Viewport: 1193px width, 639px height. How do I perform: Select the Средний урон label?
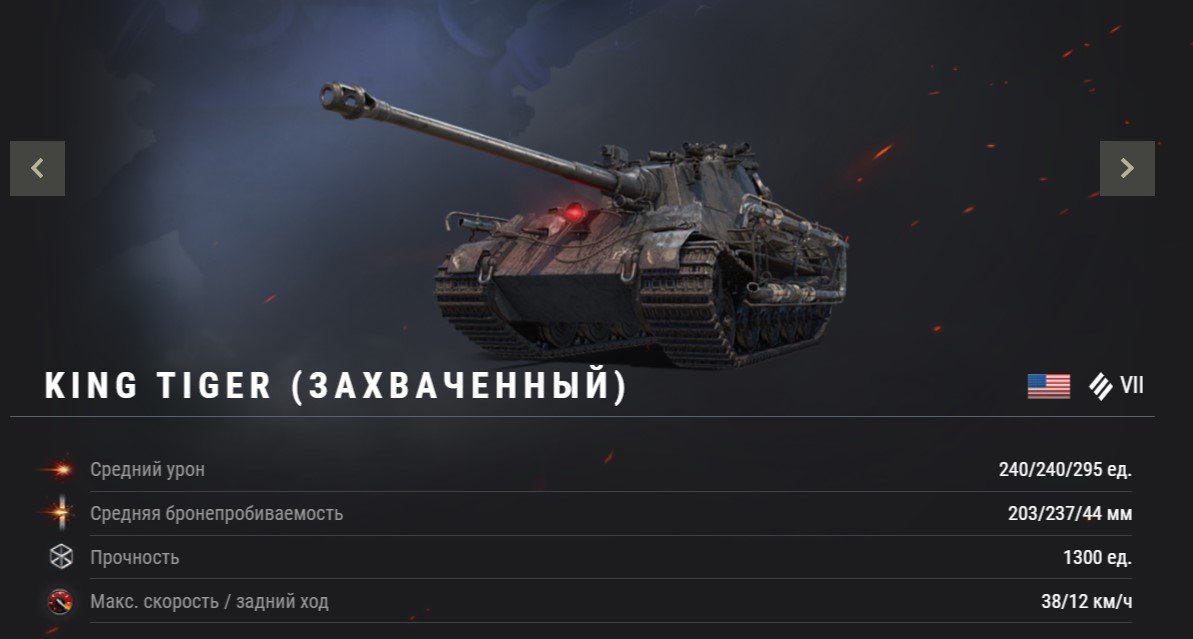coord(148,469)
